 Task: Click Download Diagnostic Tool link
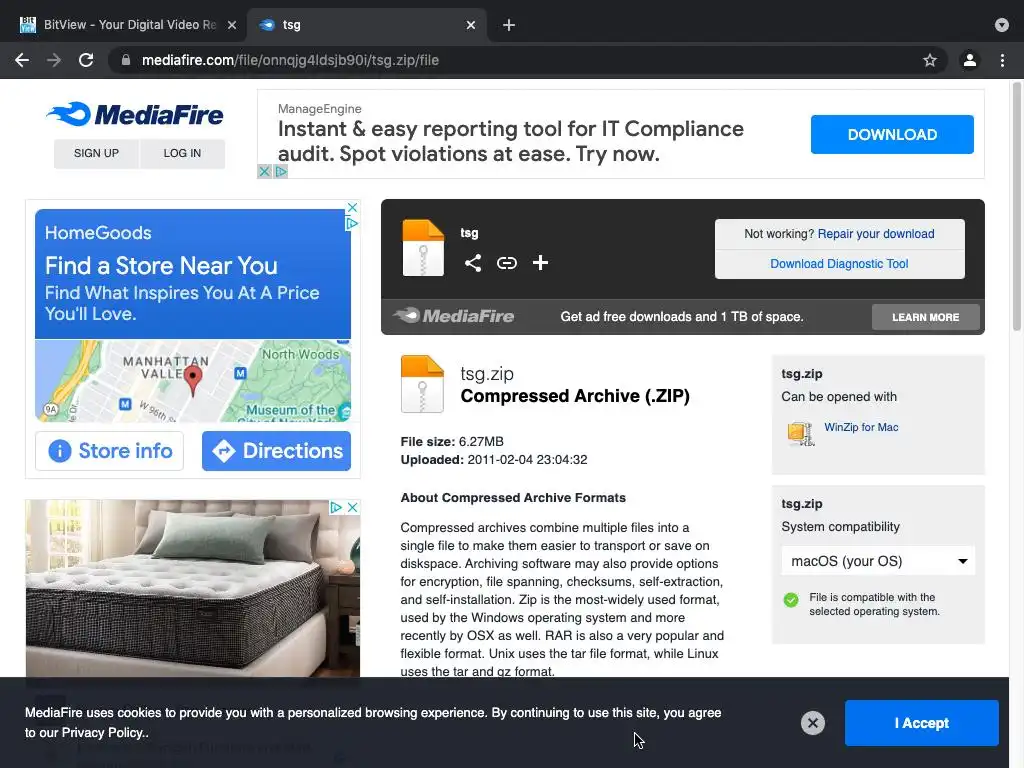[x=839, y=264]
